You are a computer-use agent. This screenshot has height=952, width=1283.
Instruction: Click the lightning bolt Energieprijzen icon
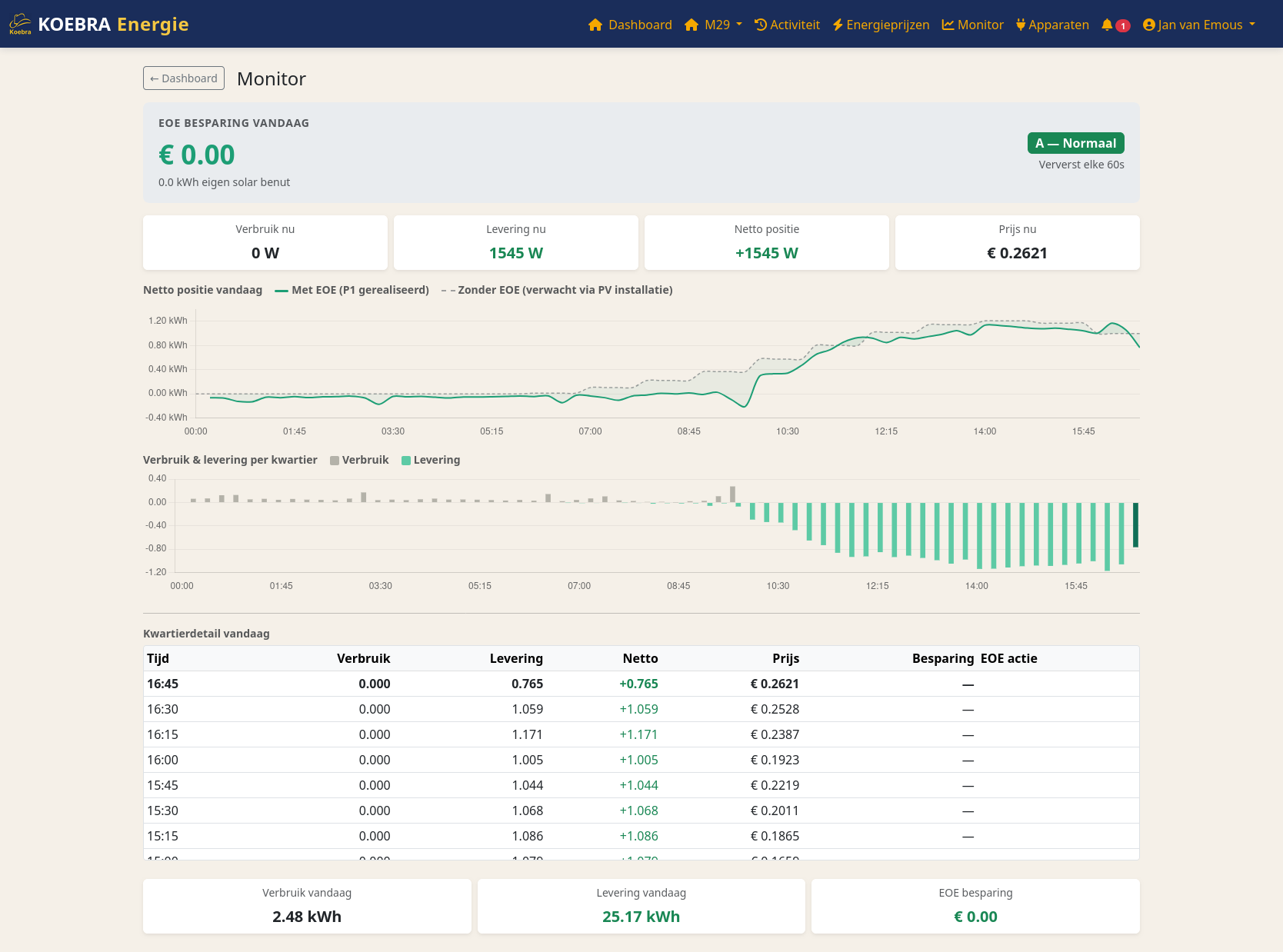pyautogui.click(x=838, y=25)
